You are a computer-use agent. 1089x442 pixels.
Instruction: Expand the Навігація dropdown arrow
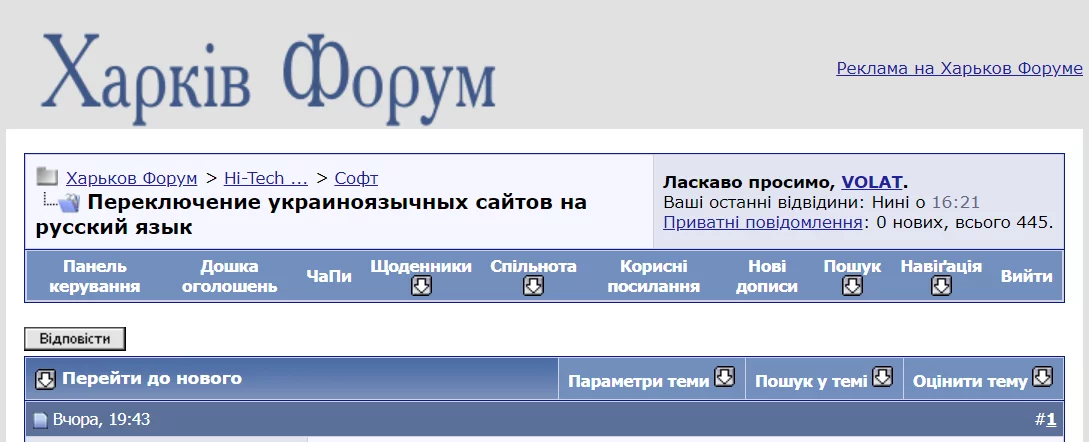tap(941, 286)
